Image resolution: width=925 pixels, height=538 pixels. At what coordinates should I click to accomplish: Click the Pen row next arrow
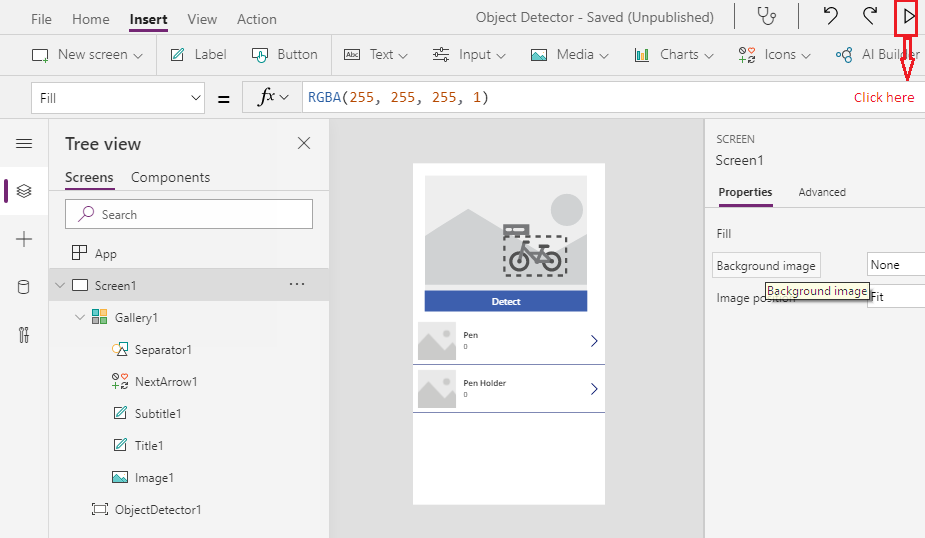[594, 341]
